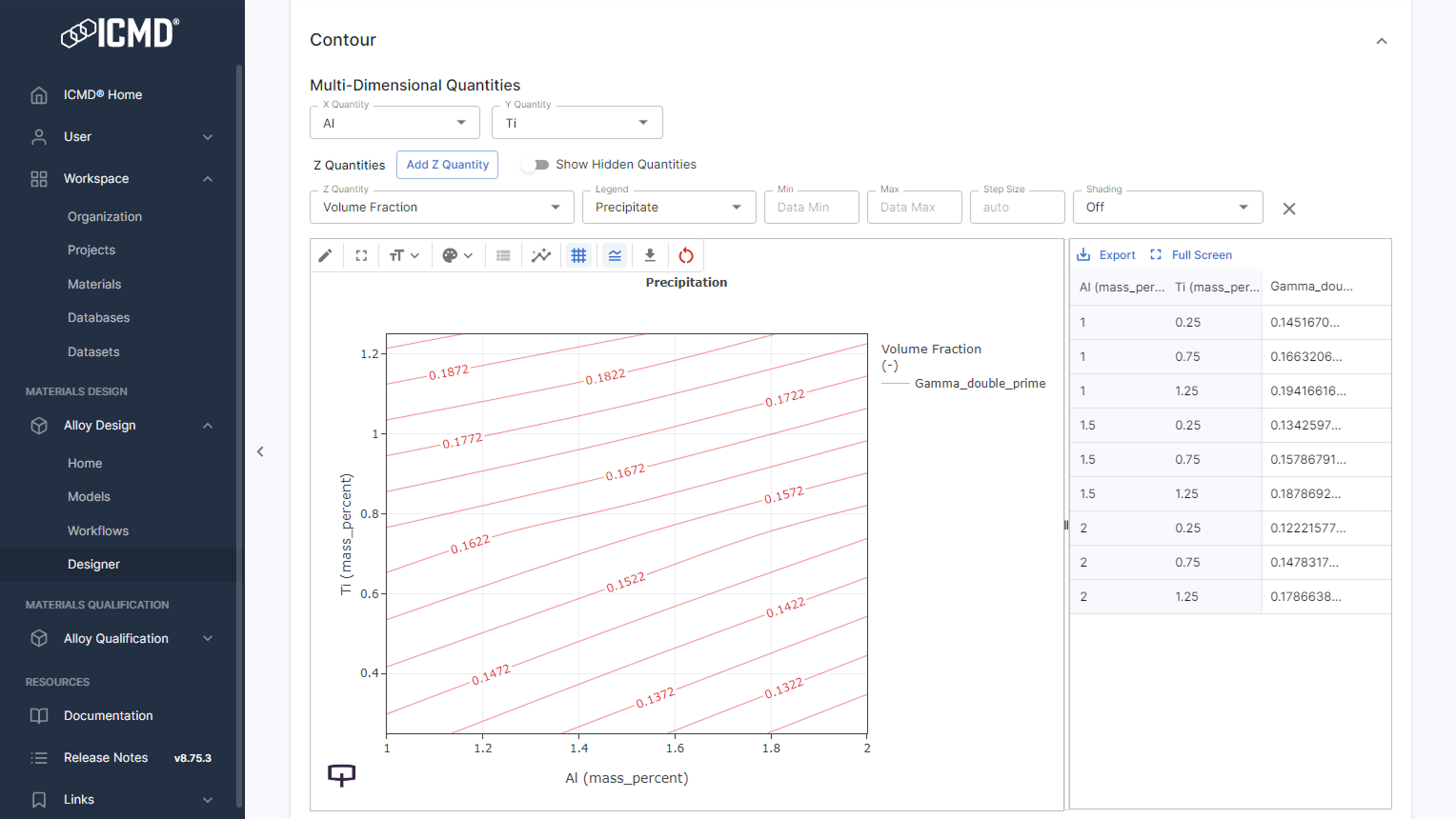This screenshot has height=819, width=1456.
Task: Open the Models page in sidebar
Action: point(89,497)
